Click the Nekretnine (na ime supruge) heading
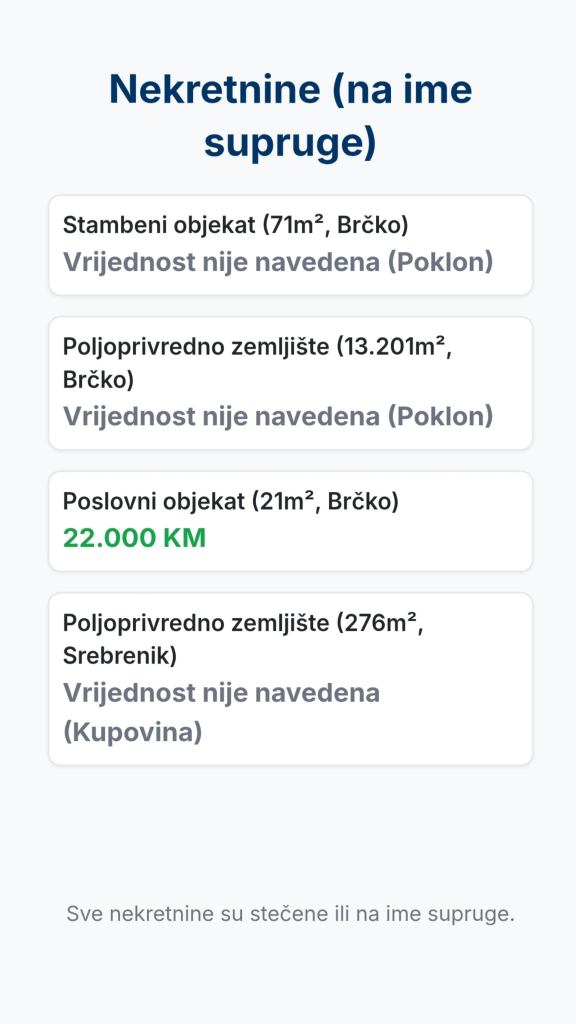This screenshot has height=1024, width=576. click(x=290, y=116)
